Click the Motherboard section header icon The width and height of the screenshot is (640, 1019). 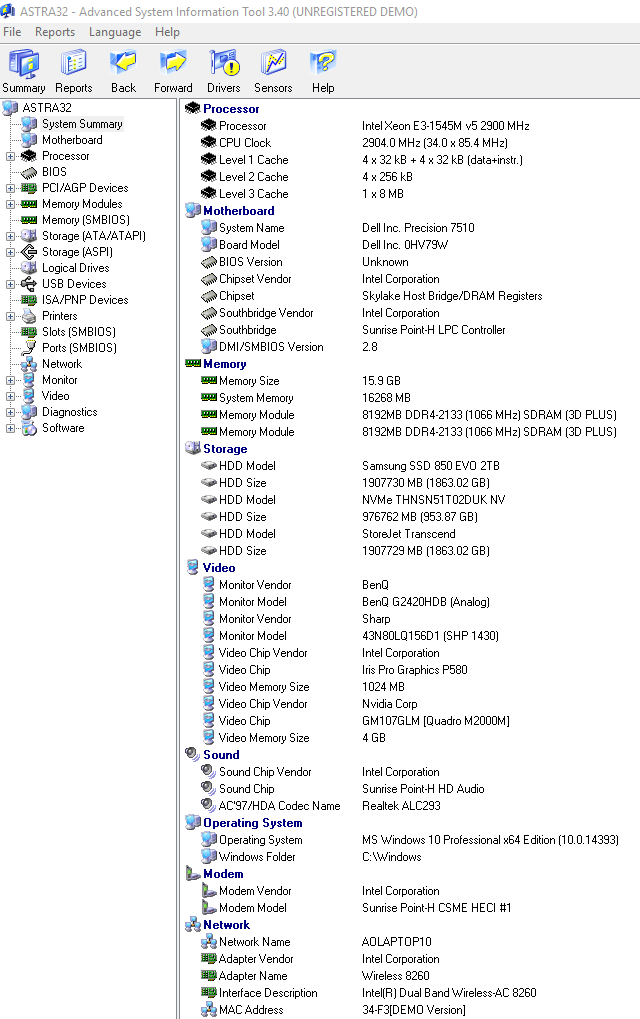pyautogui.click(x=192, y=210)
